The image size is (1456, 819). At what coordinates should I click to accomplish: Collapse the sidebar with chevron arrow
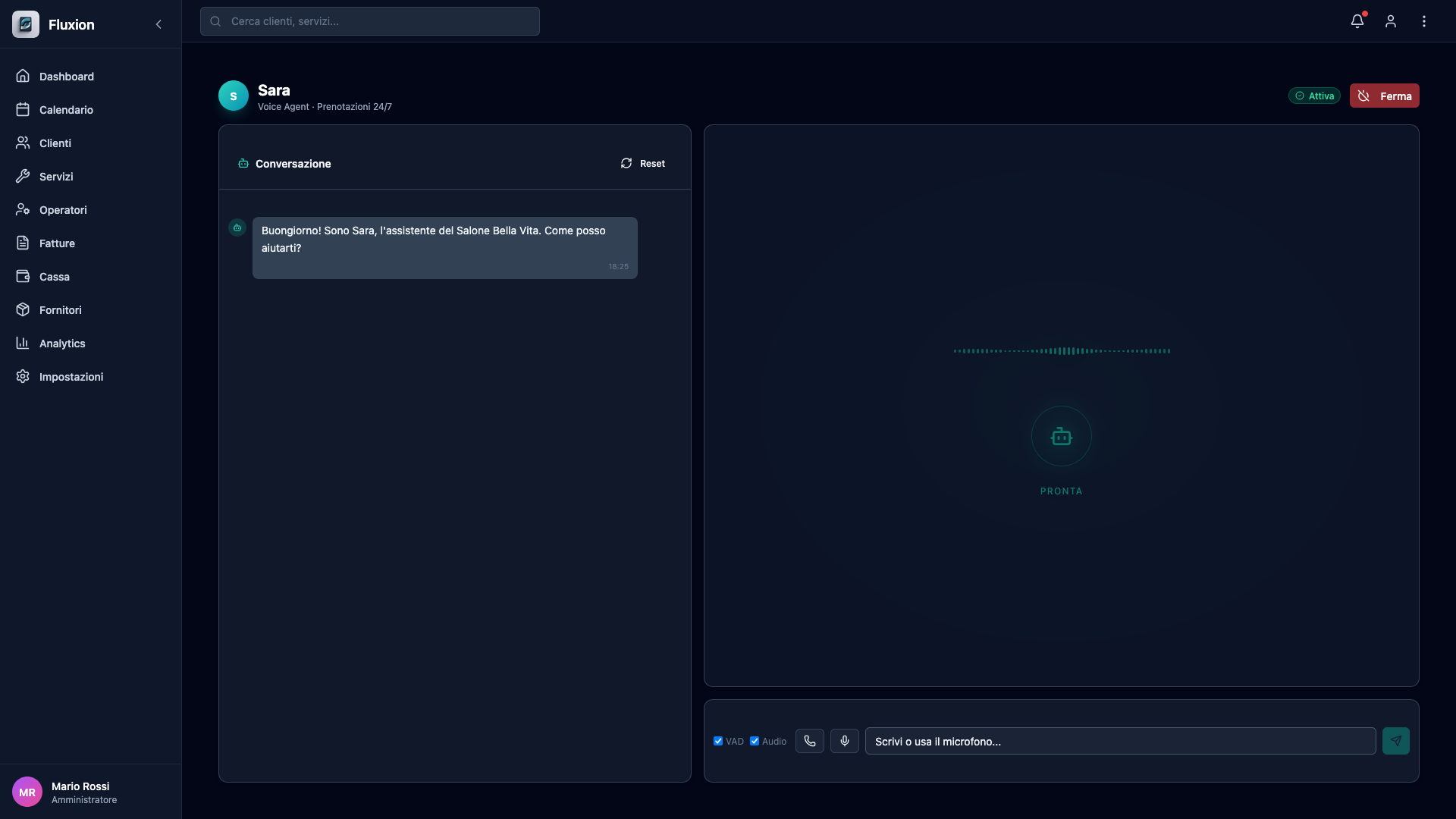(x=158, y=24)
